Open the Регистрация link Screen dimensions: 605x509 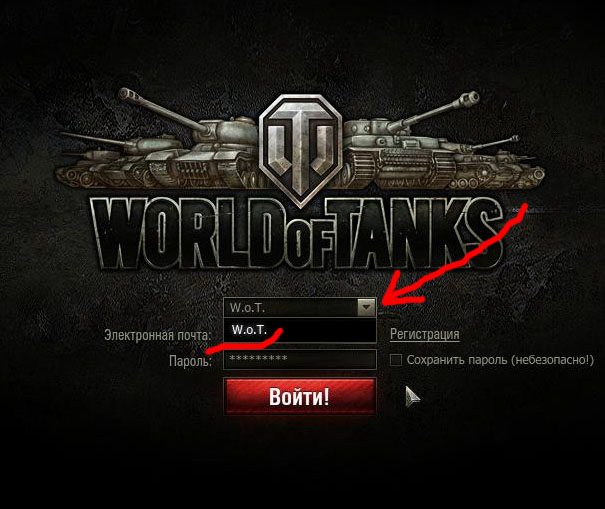coord(424,334)
